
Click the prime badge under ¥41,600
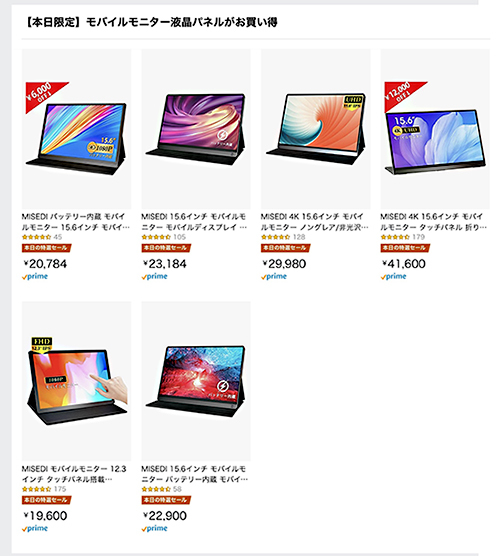pos(393,277)
